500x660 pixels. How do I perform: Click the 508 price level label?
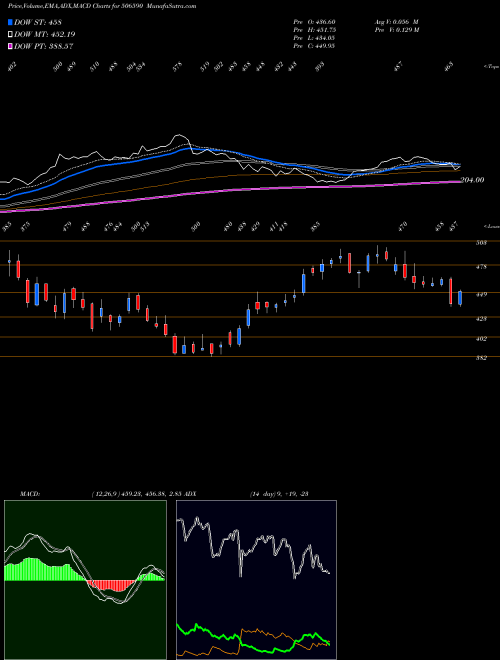coord(482,243)
